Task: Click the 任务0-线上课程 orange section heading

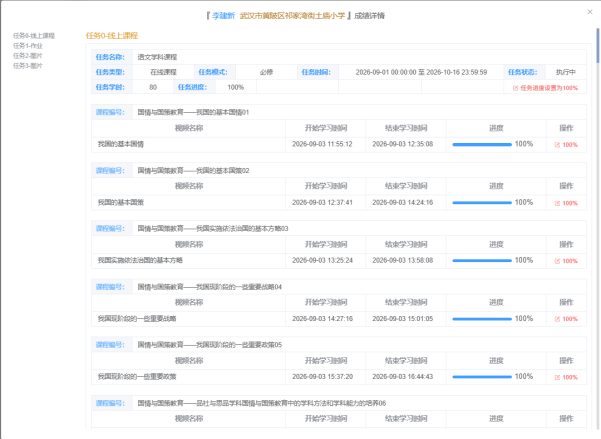Action: coord(112,36)
